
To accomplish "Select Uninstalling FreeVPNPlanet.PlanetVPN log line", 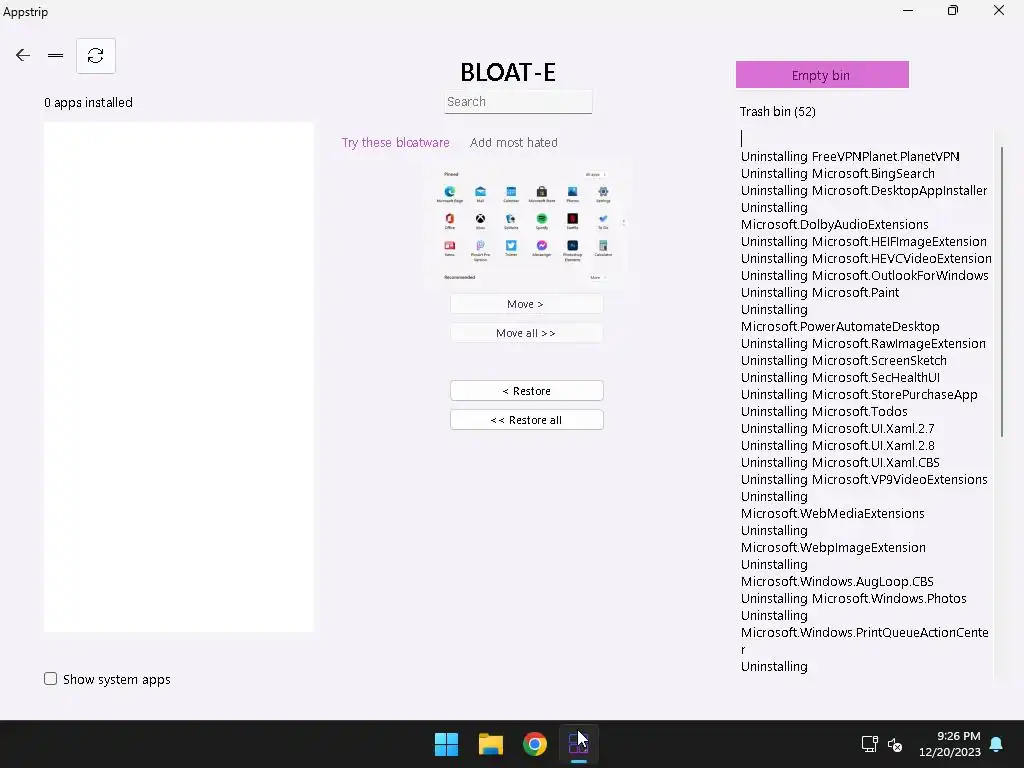I will [850, 157].
